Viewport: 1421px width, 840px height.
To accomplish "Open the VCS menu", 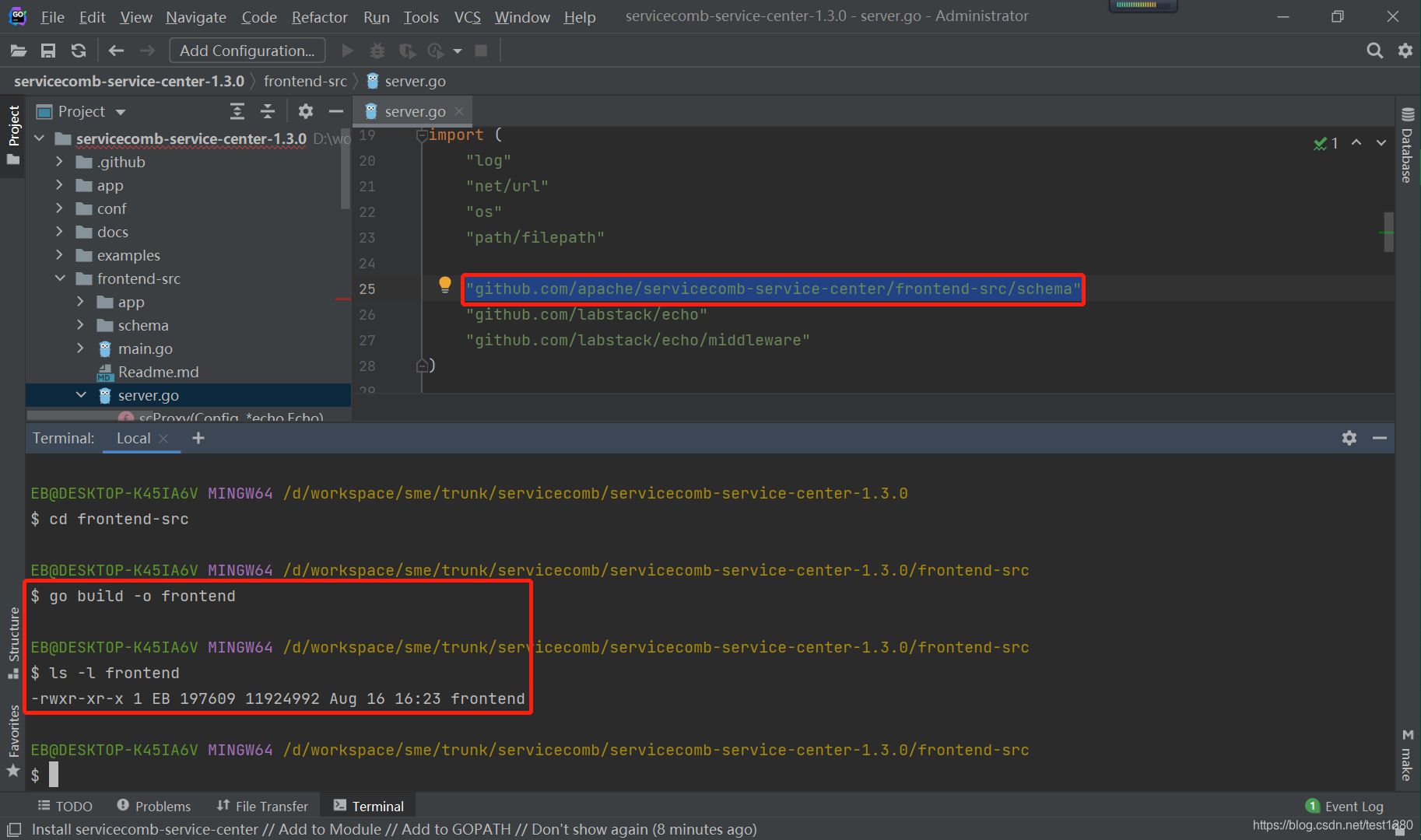I will (467, 17).
